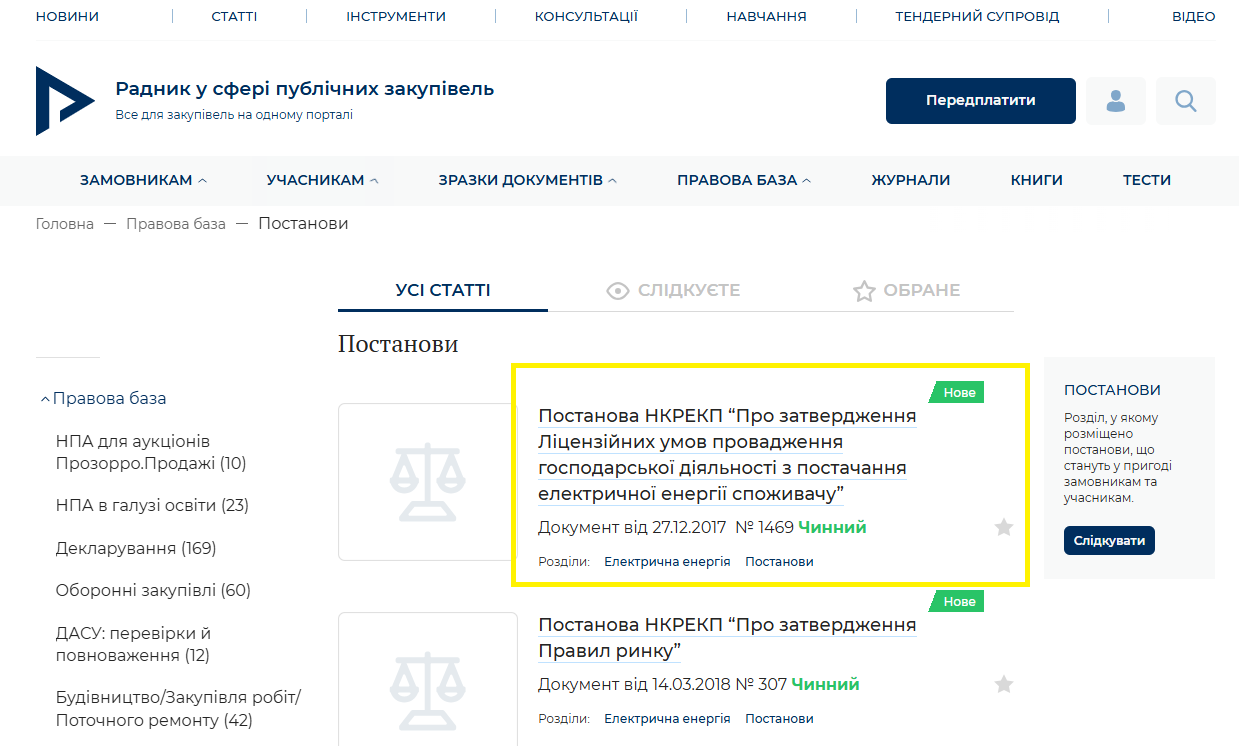This screenshot has width=1239, height=746.
Task: Open the Правова база breadcrumb link
Action: tap(175, 224)
